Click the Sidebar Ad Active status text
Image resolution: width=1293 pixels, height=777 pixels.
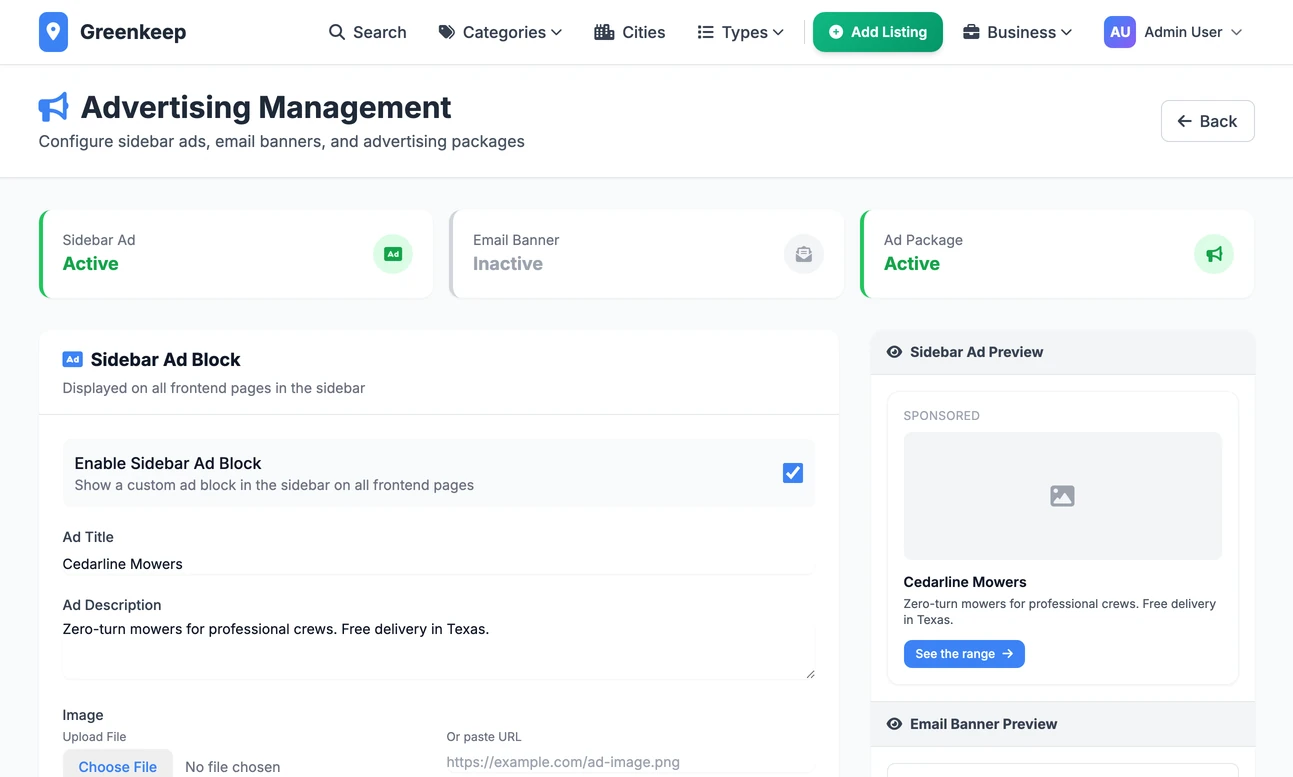click(x=91, y=264)
